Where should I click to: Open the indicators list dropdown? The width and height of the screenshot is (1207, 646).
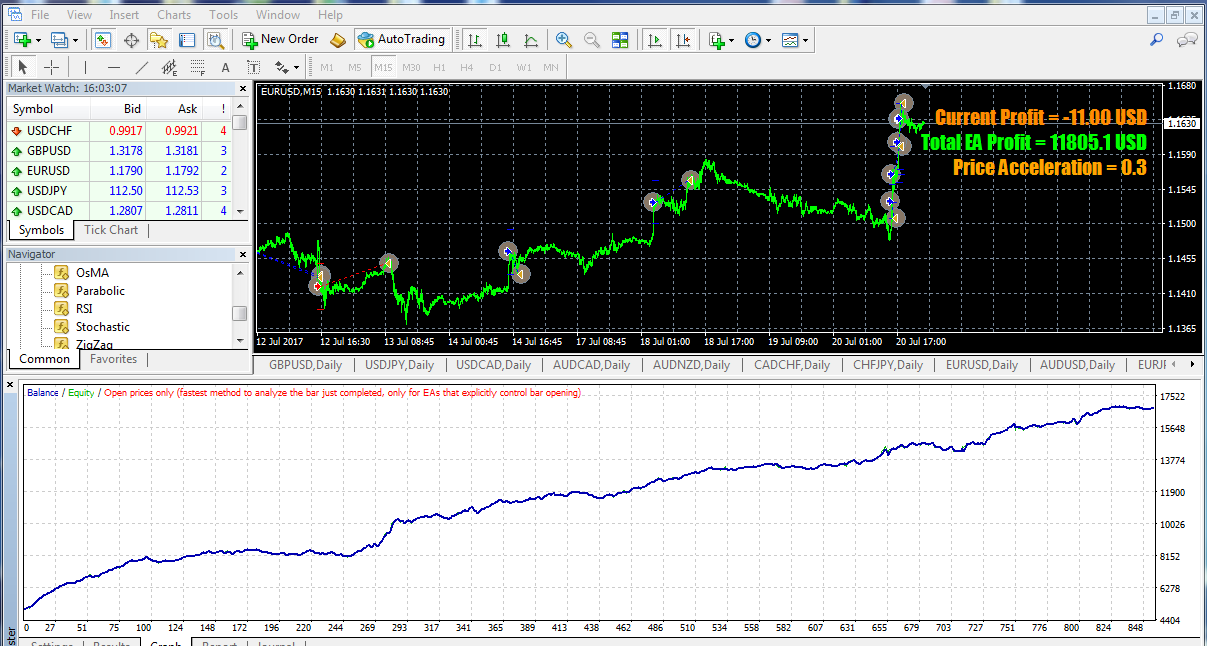(x=732, y=41)
